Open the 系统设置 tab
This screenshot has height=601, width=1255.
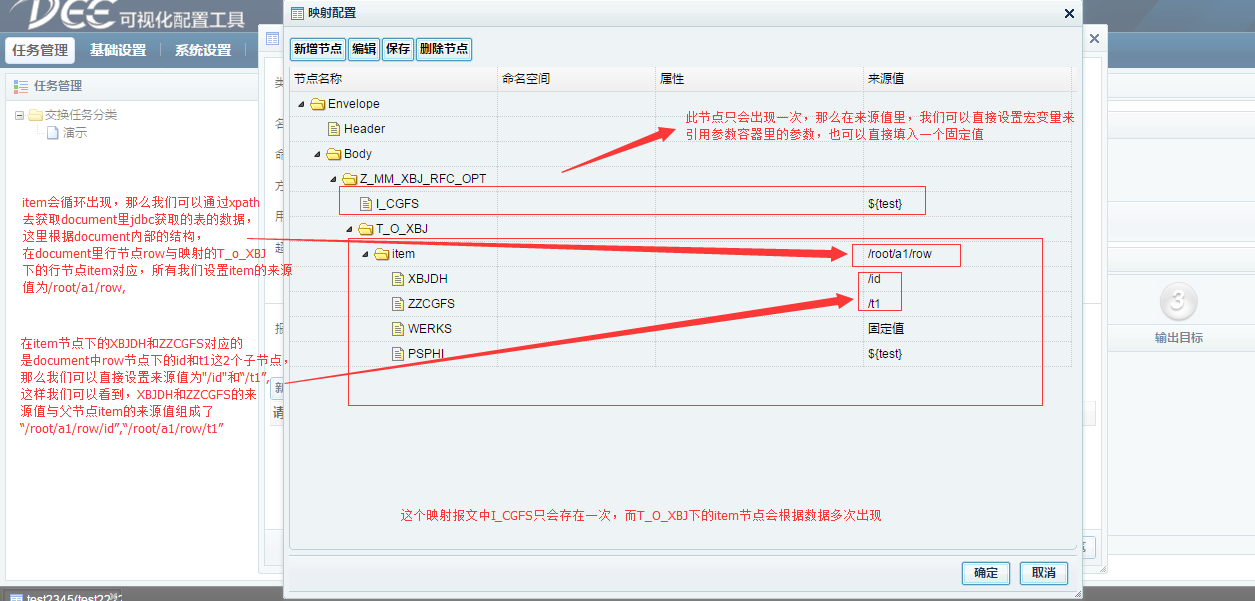coord(203,50)
